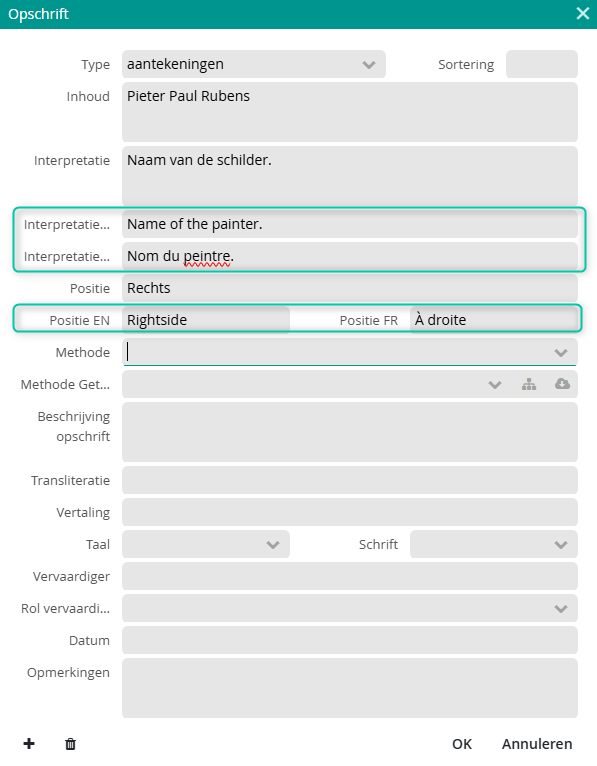
Task: Open the Methode dropdown arrow
Action: tap(561, 352)
